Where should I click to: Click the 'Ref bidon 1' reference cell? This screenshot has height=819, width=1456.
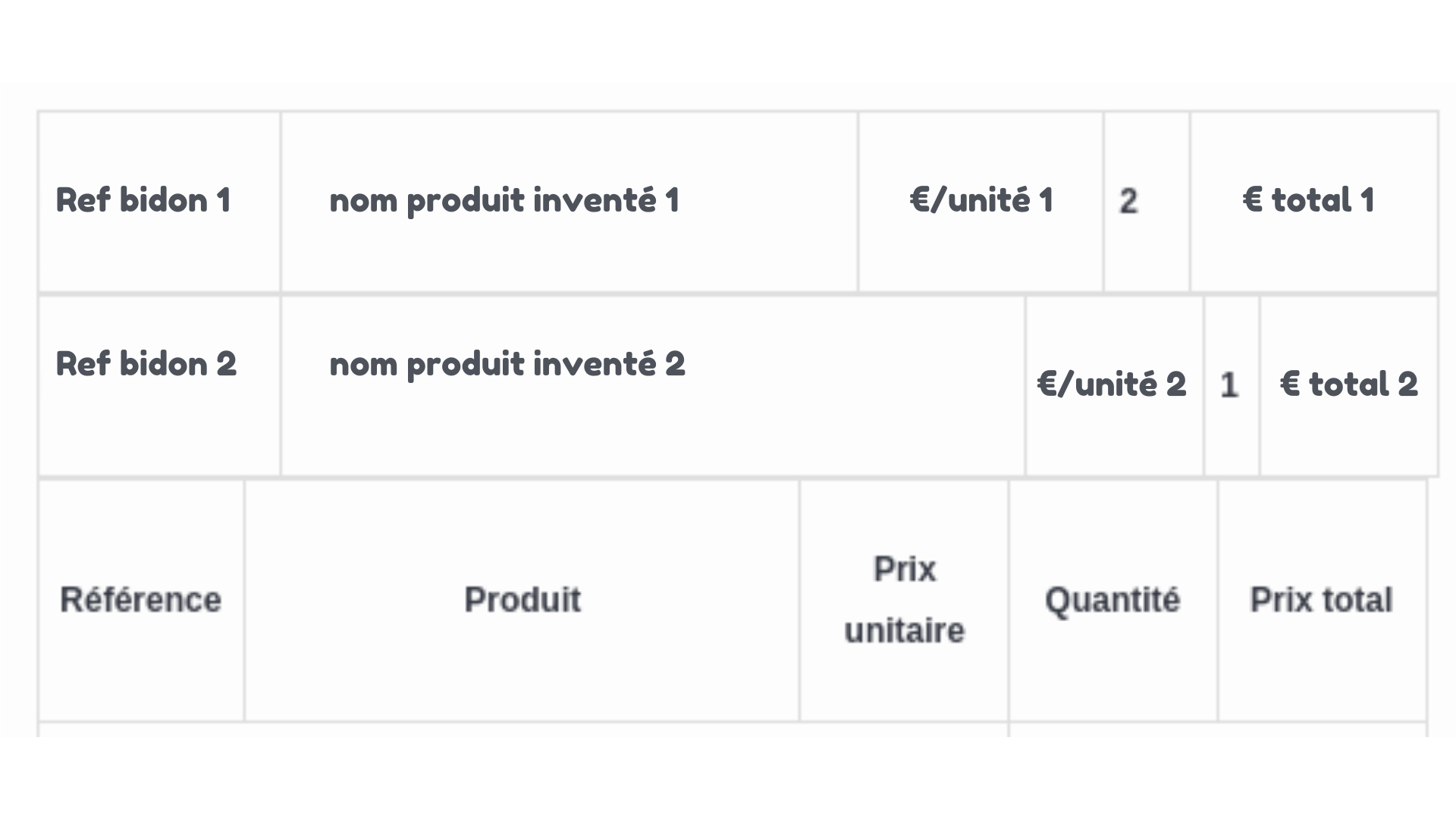[143, 201]
